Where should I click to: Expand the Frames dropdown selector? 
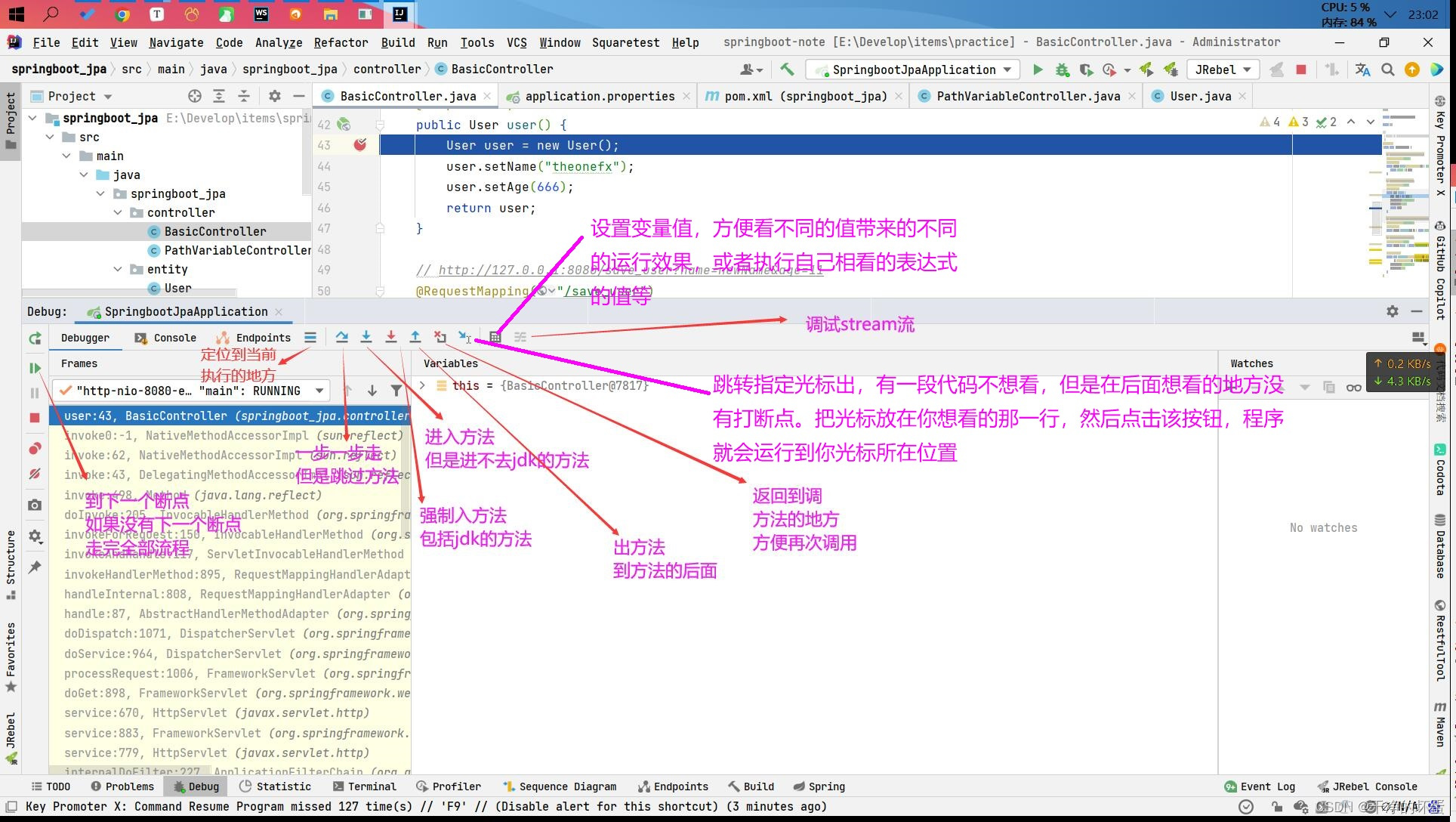click(x=319, y=390)
